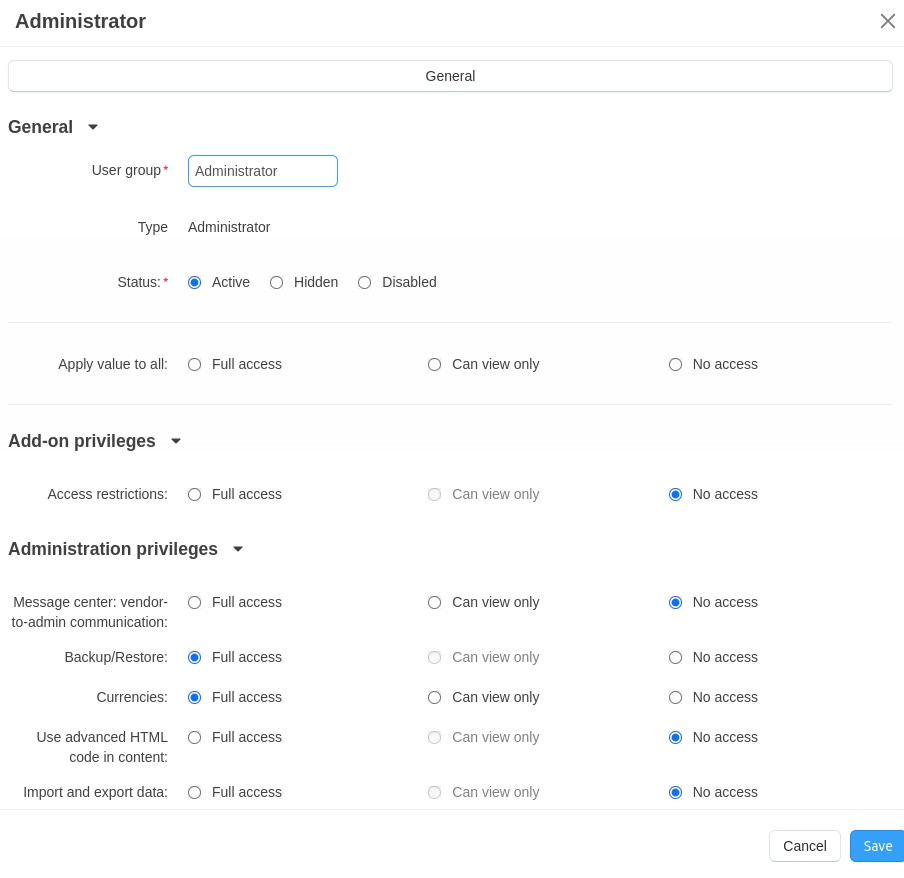Collapse the Add-on privileges section arrow
Screen dimensions: 904x878
click(176, 441)
